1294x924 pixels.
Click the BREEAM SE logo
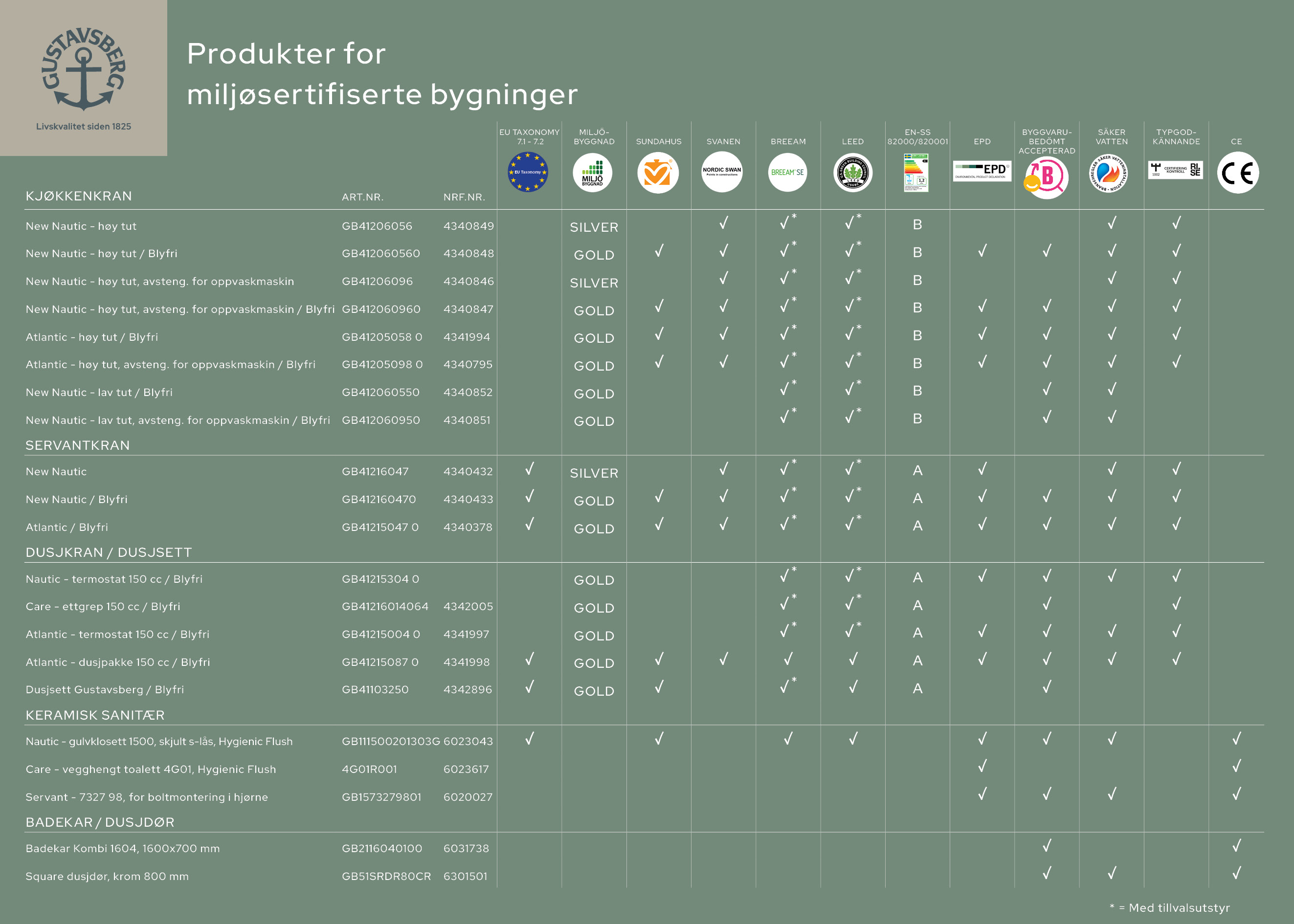[787, 172]
